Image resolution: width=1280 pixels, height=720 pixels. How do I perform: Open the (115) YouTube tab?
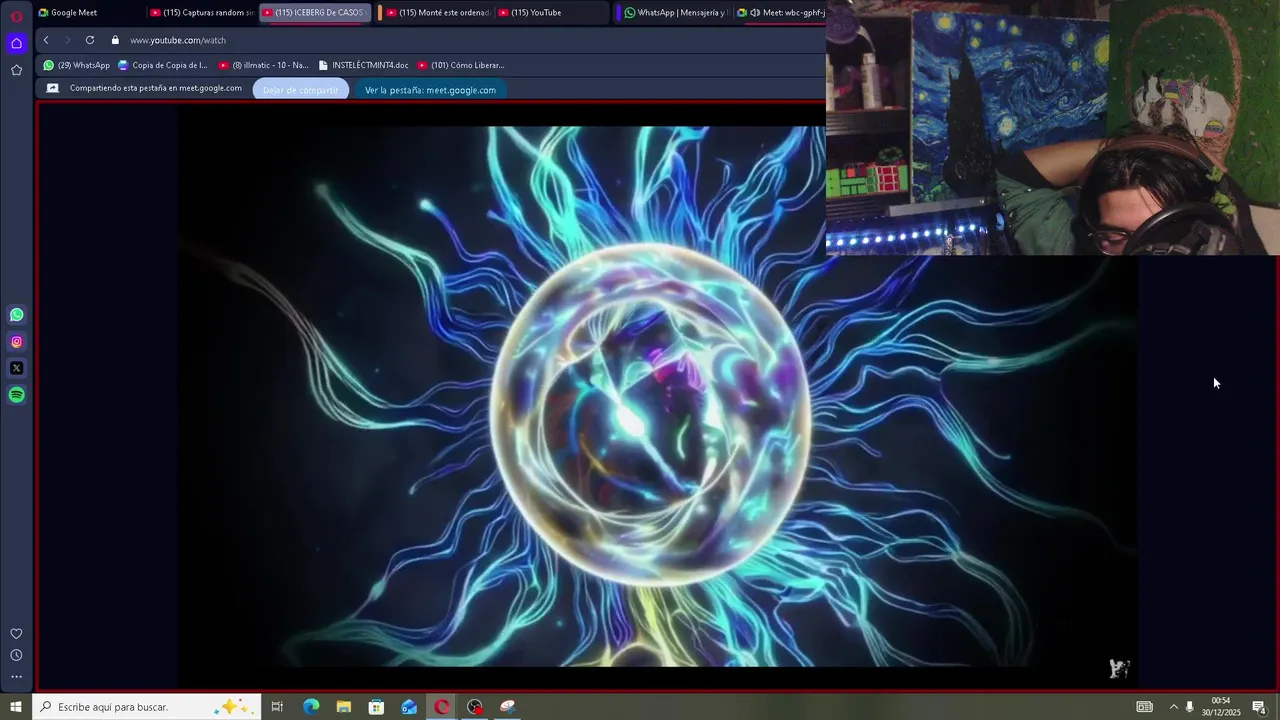pyautogui.click(x=550, y=13)
